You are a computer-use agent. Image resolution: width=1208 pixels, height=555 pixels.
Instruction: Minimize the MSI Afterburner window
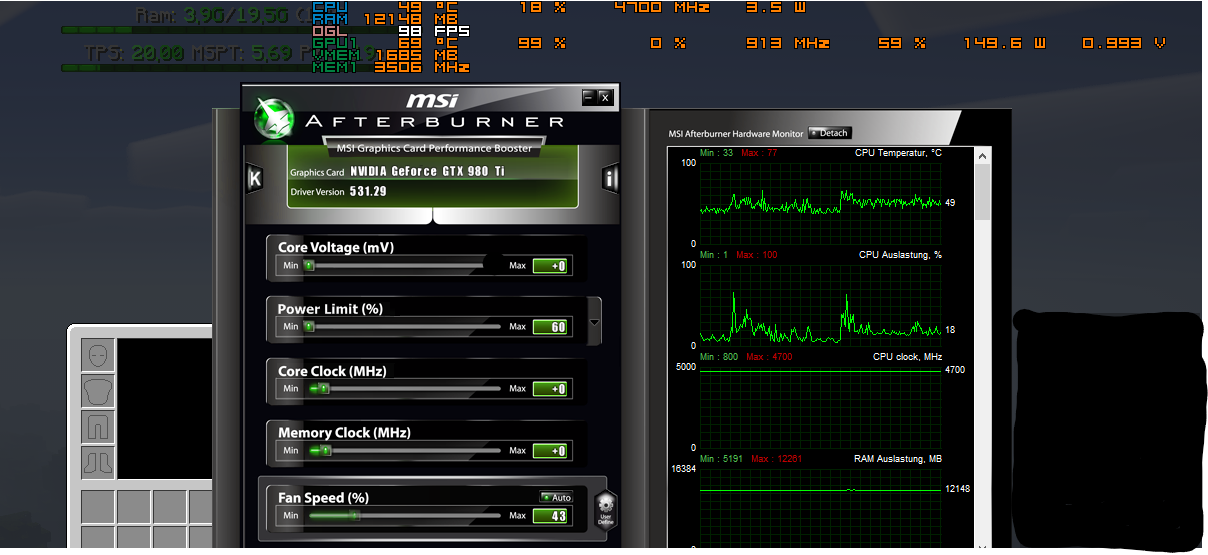589,97
